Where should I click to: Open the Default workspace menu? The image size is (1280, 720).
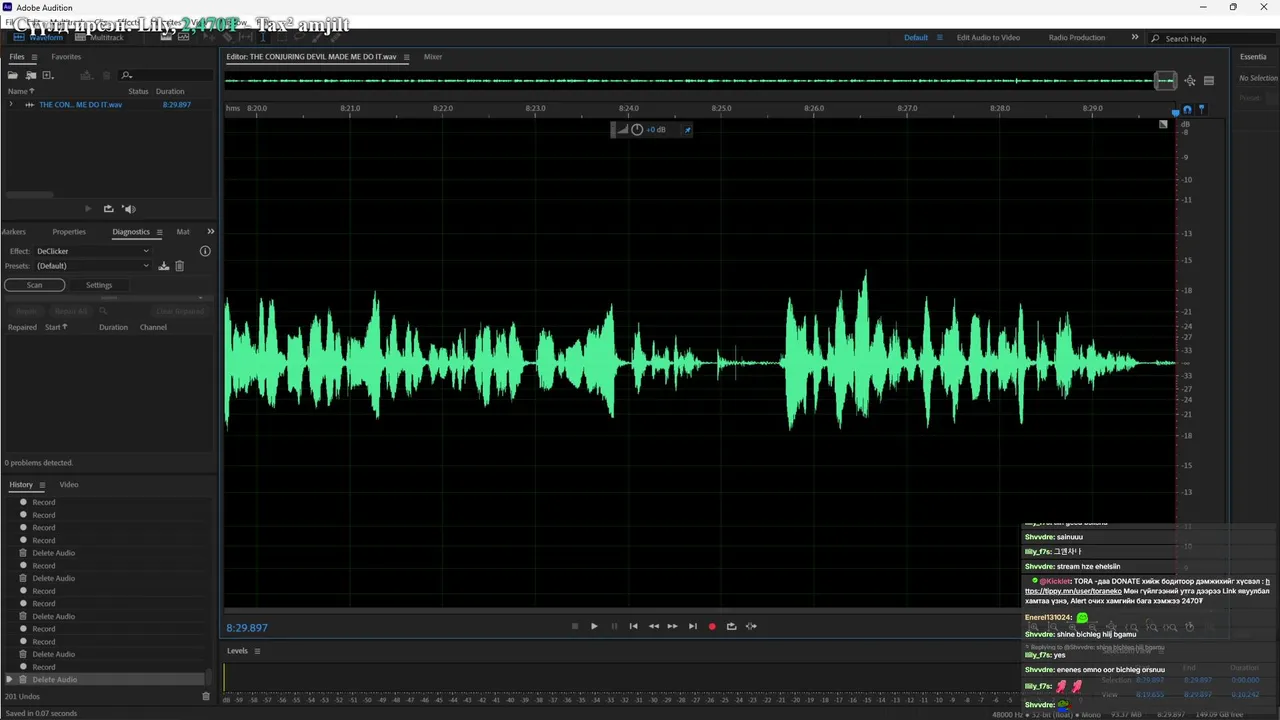click(x=939, y=38)
